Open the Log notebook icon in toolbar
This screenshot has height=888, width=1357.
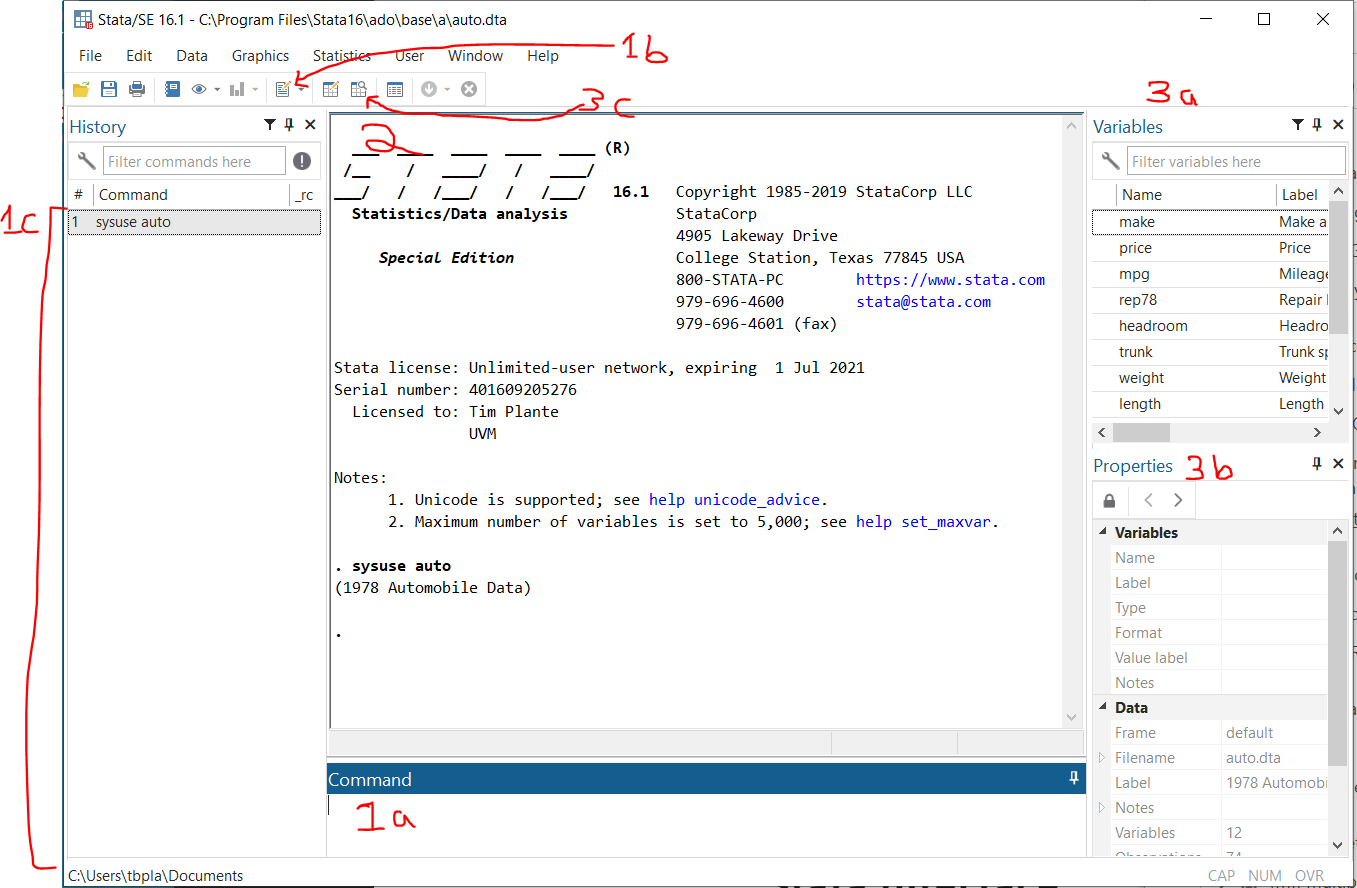(x=172, y=89)
